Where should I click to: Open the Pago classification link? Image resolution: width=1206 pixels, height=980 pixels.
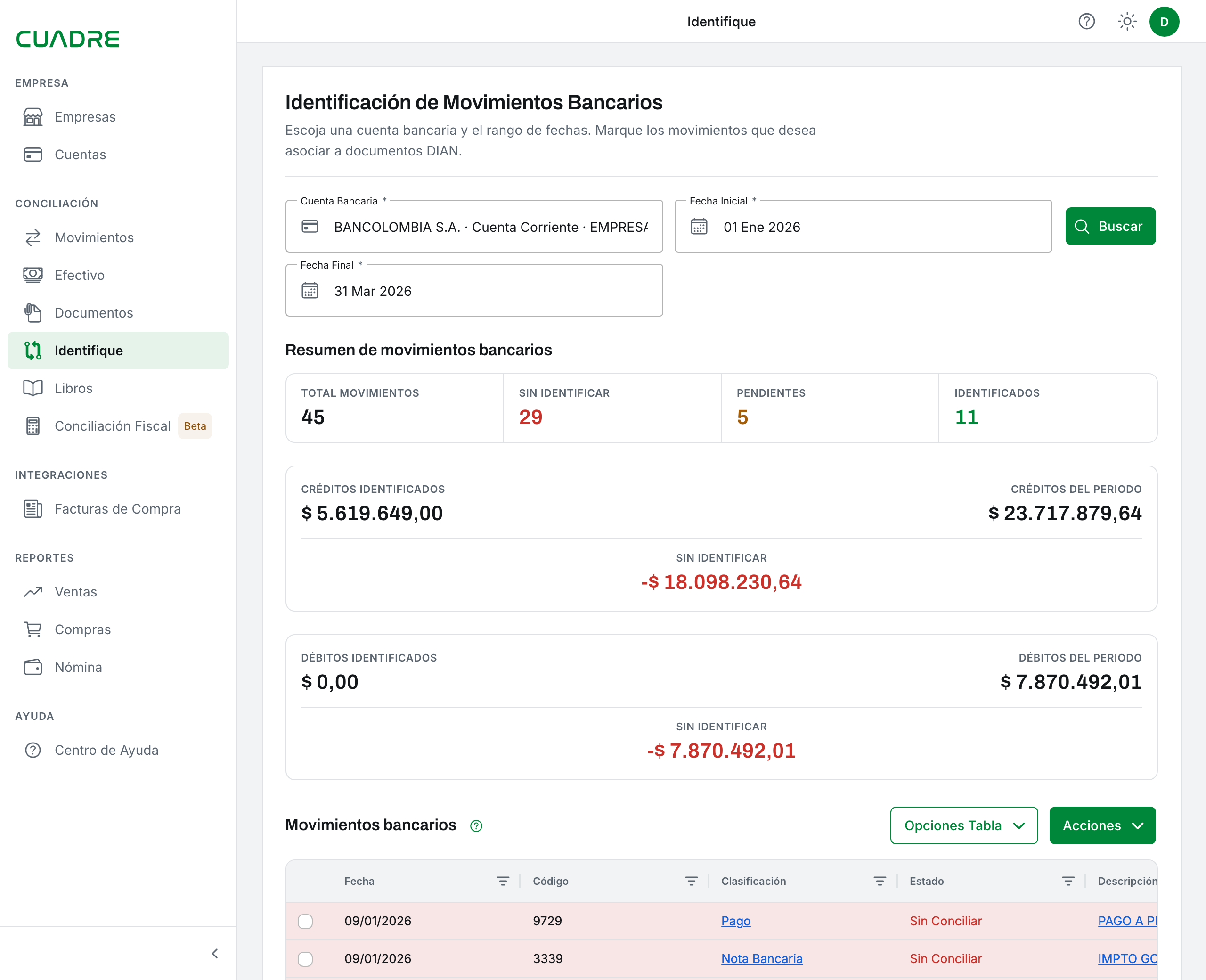pyautogui.click(x=735, y=921)
